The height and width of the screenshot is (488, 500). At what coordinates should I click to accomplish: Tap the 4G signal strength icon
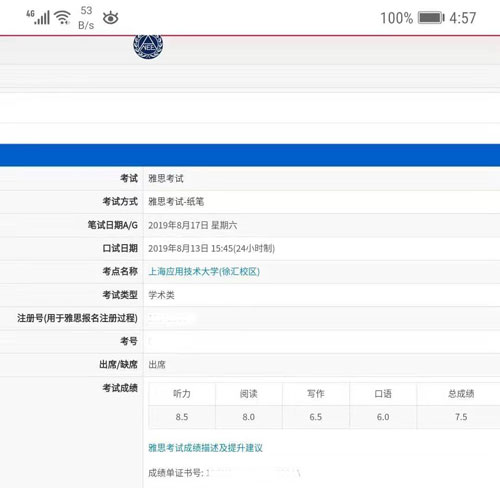[x=38, y=17]
